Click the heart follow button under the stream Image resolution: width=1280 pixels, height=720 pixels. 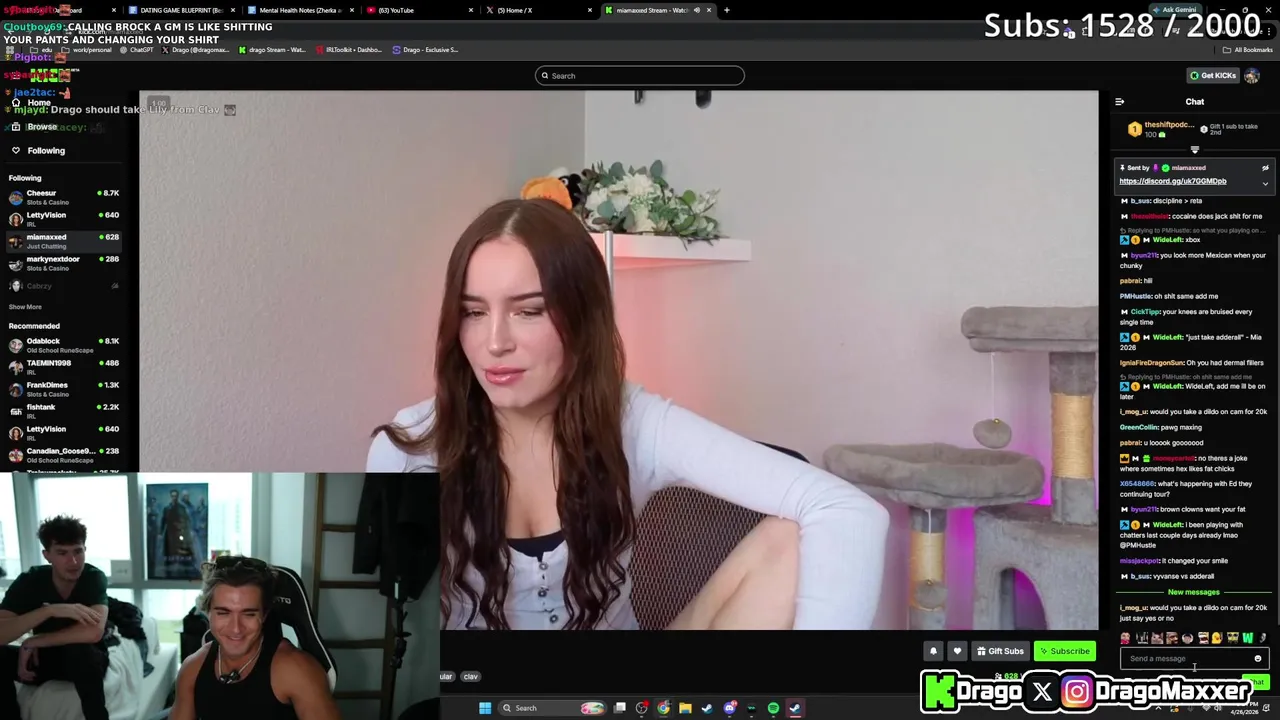(957, 651)
